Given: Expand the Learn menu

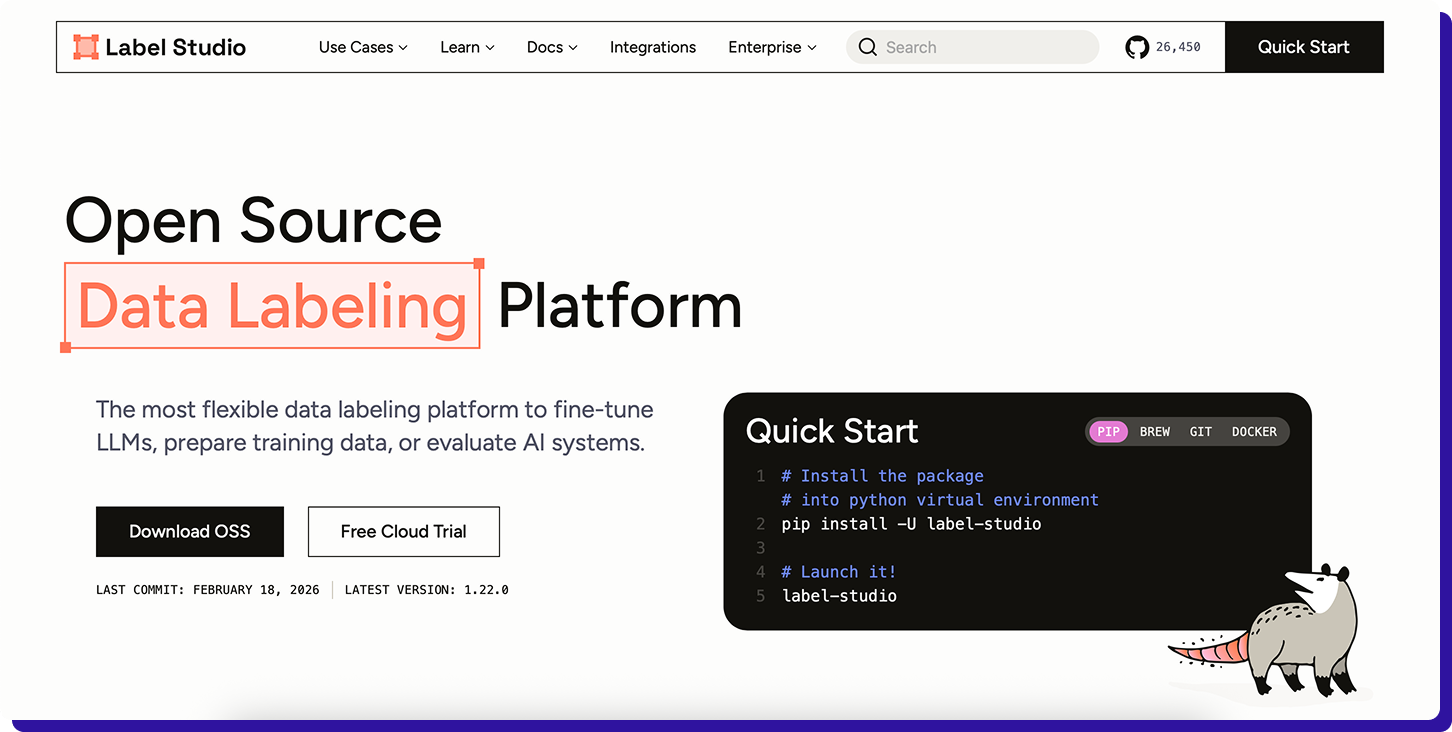Looking at the screenshot, I should click(467, 47).
